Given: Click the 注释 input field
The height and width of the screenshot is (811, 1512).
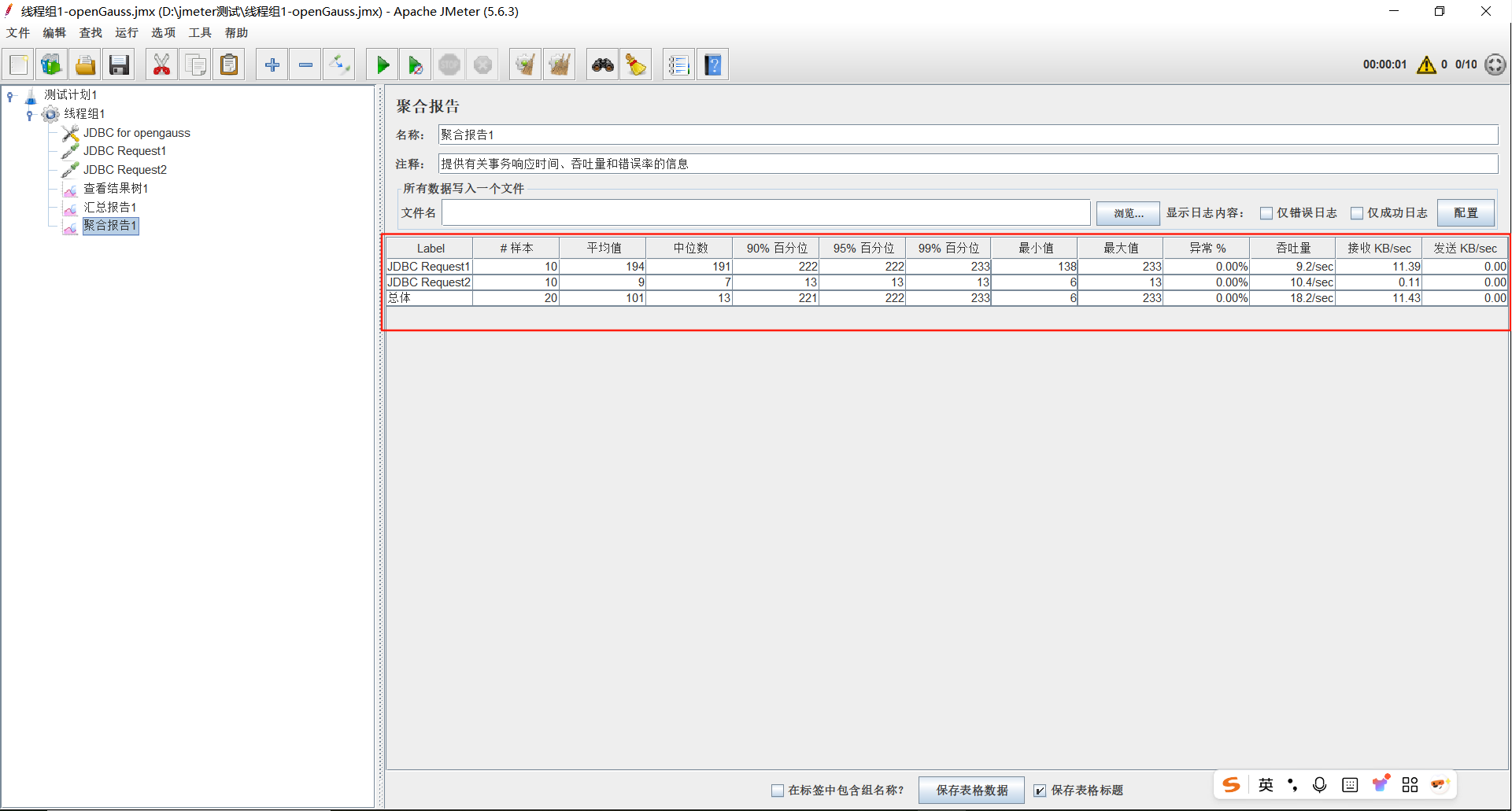Looking at the screenshot, I should pos(968,164).
